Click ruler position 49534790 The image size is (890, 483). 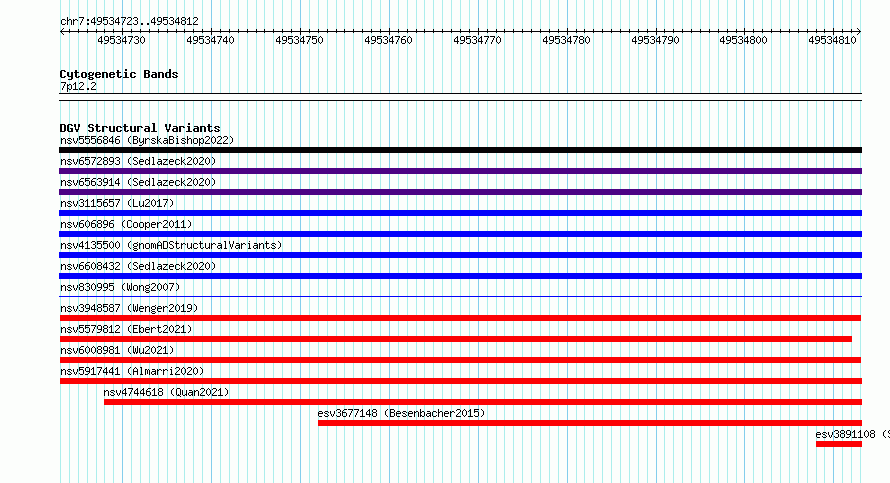pos(655,40)
